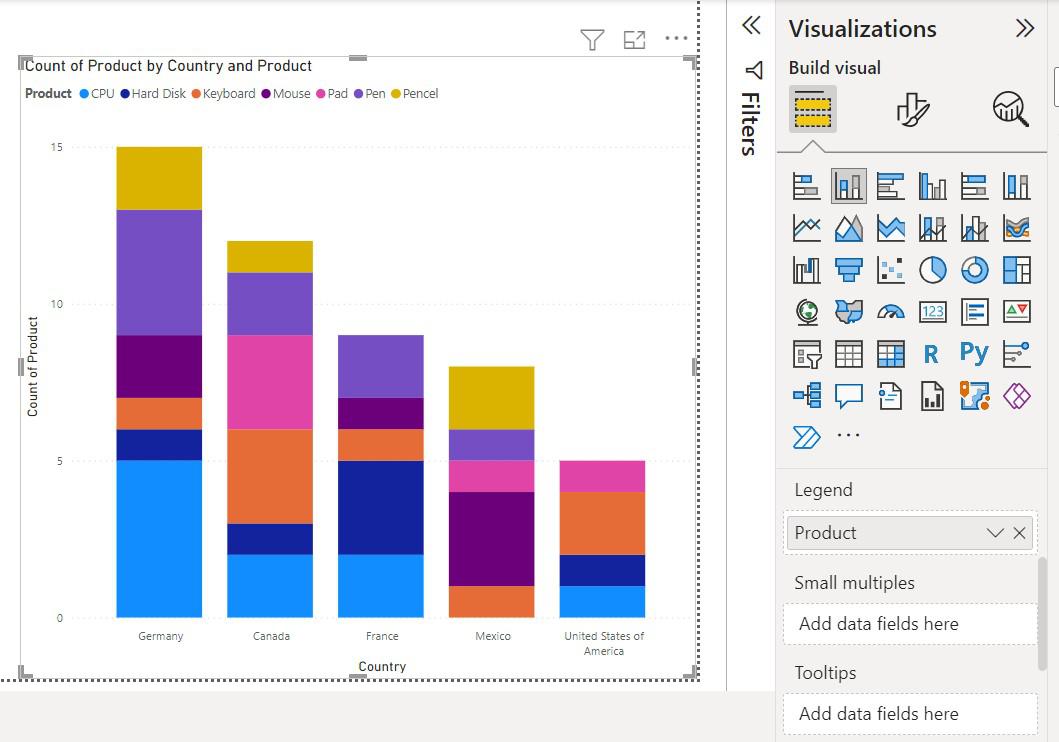Screen dimensions: 1059x742
Task: Enter Focus mode for the chart
Action: click(634, 40)
